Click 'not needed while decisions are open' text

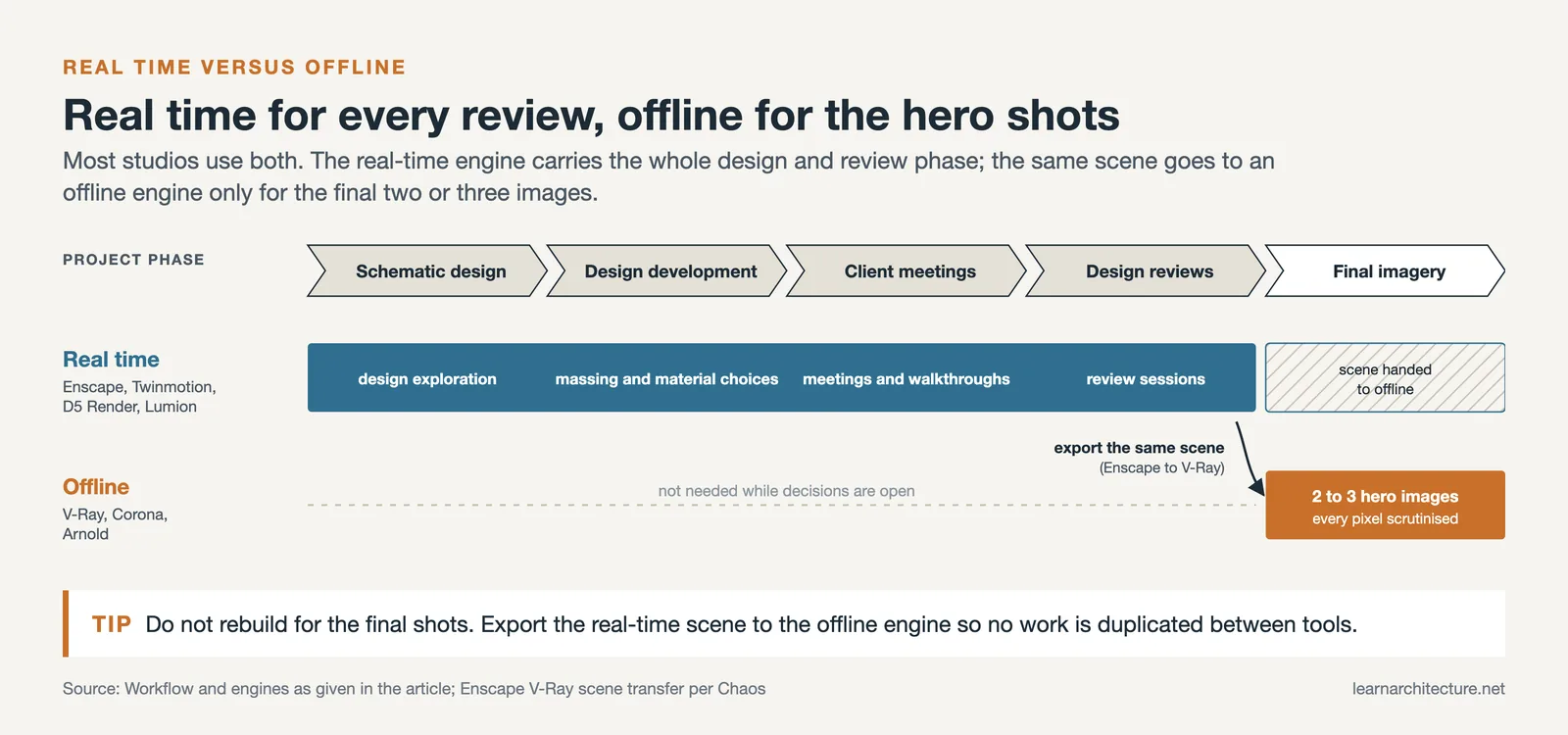coord(787,491)
